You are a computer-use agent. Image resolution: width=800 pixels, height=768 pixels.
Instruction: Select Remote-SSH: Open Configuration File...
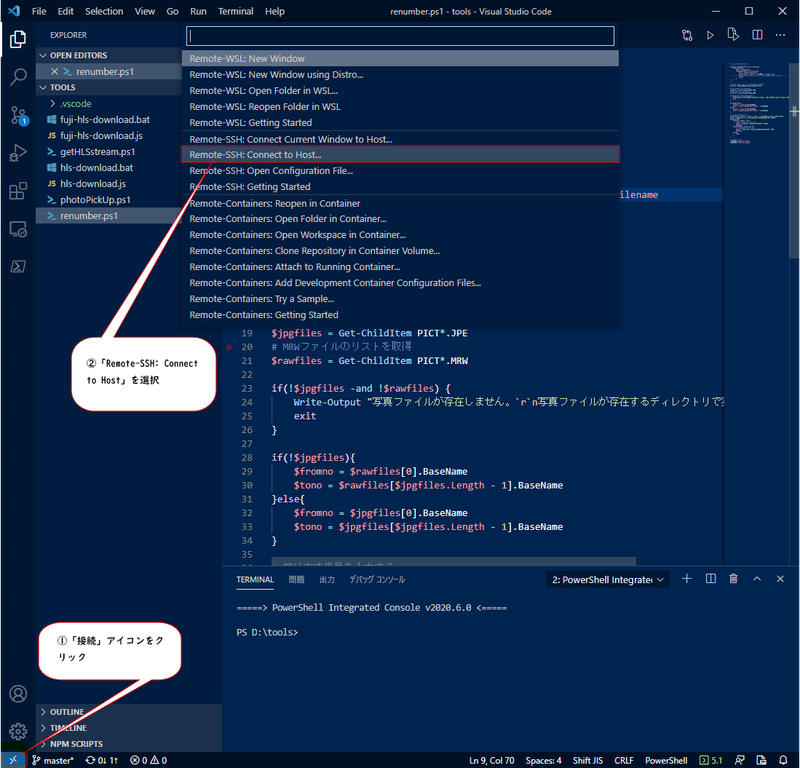(x=401, y=170)
